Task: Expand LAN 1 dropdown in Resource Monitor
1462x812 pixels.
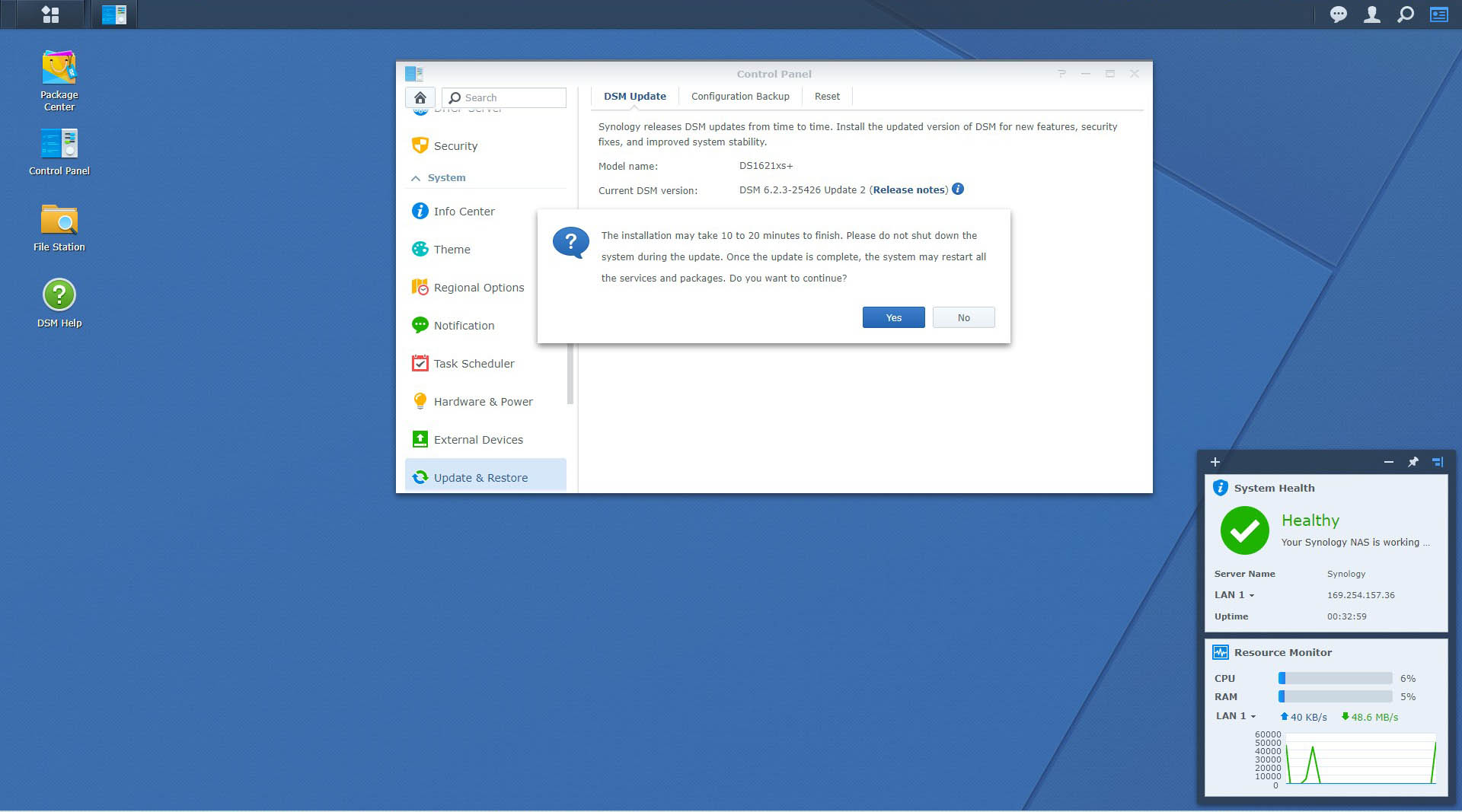Action: tap(1253, 717)
